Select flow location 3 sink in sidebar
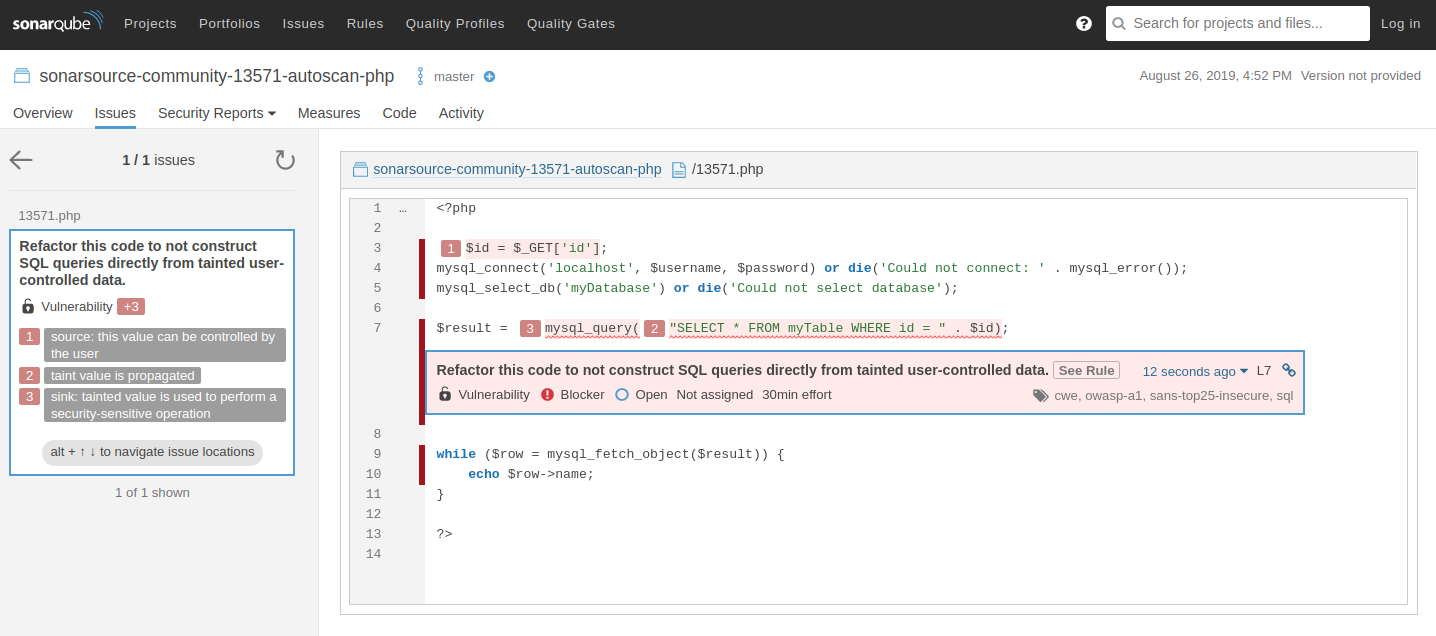Image resolution: width=1436 pixels, height=636 pixels. (x=164, y=405)
